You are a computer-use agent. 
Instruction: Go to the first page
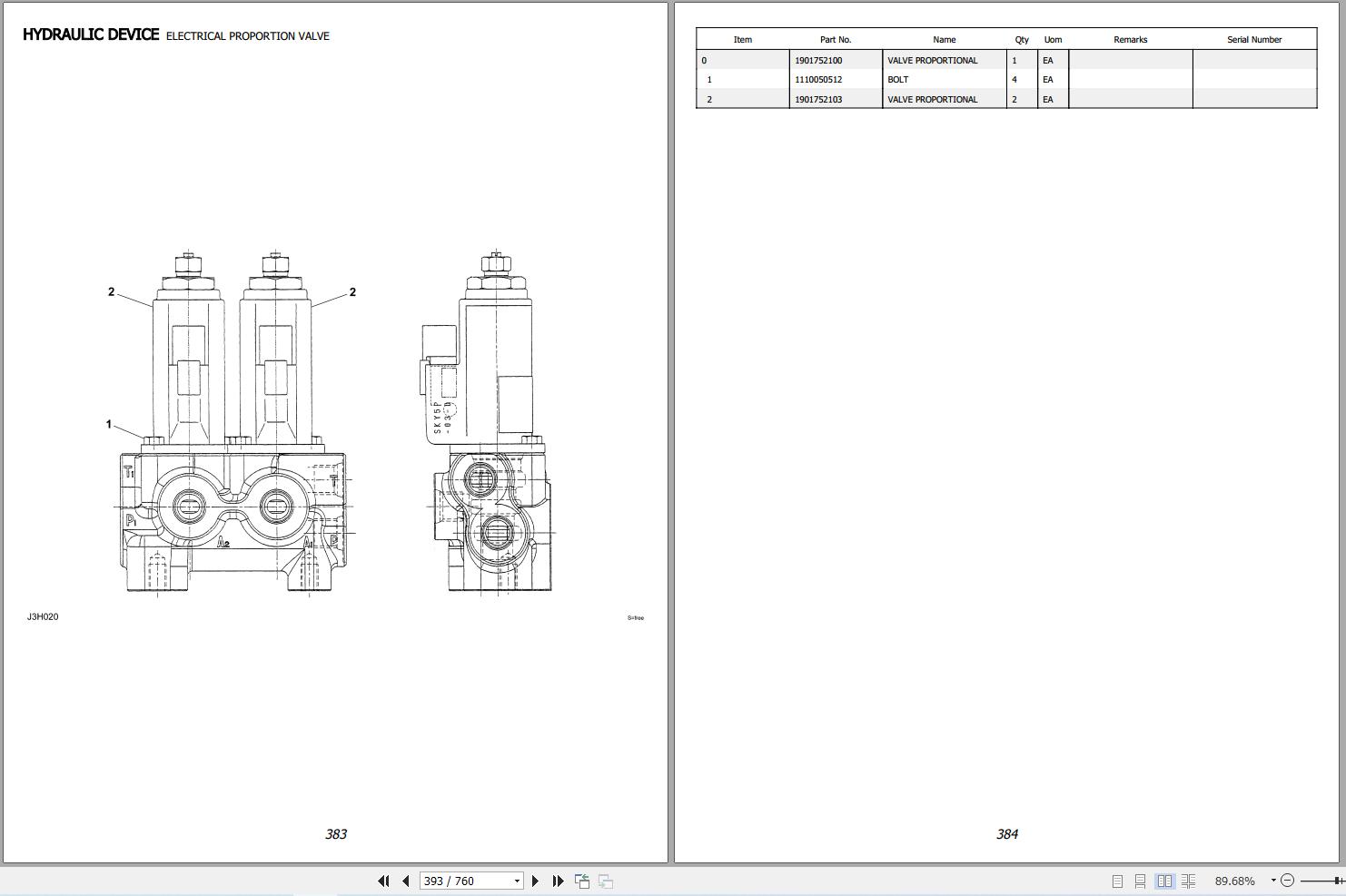[x=383, y=881]
